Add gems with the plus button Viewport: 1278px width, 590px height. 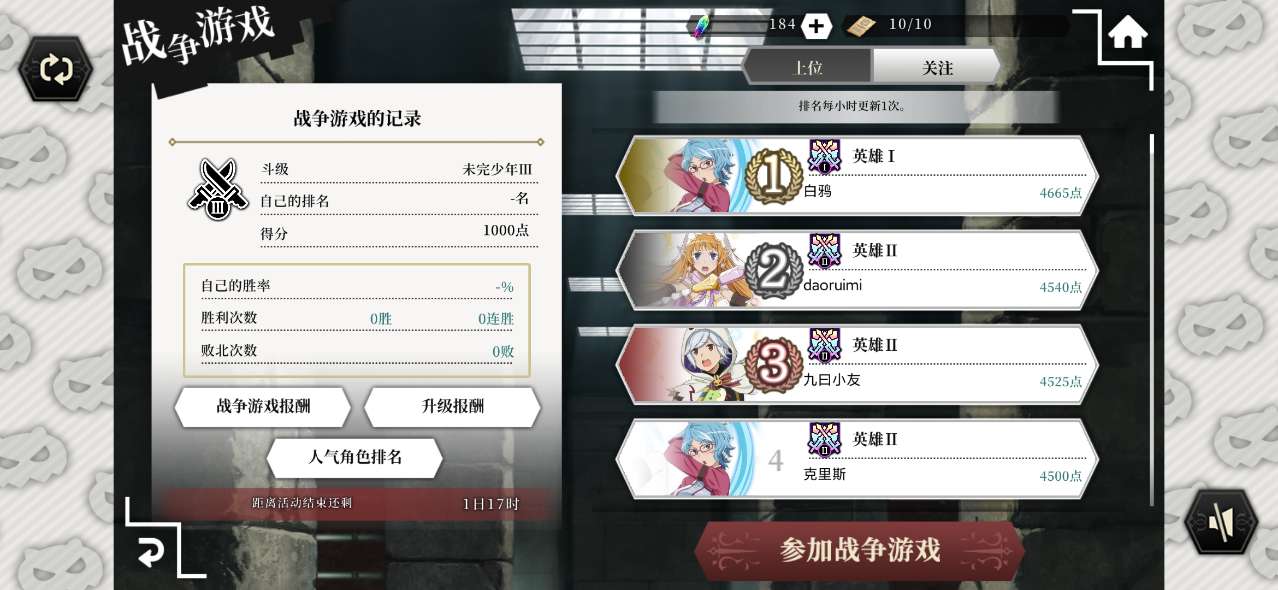click(816, 26)
